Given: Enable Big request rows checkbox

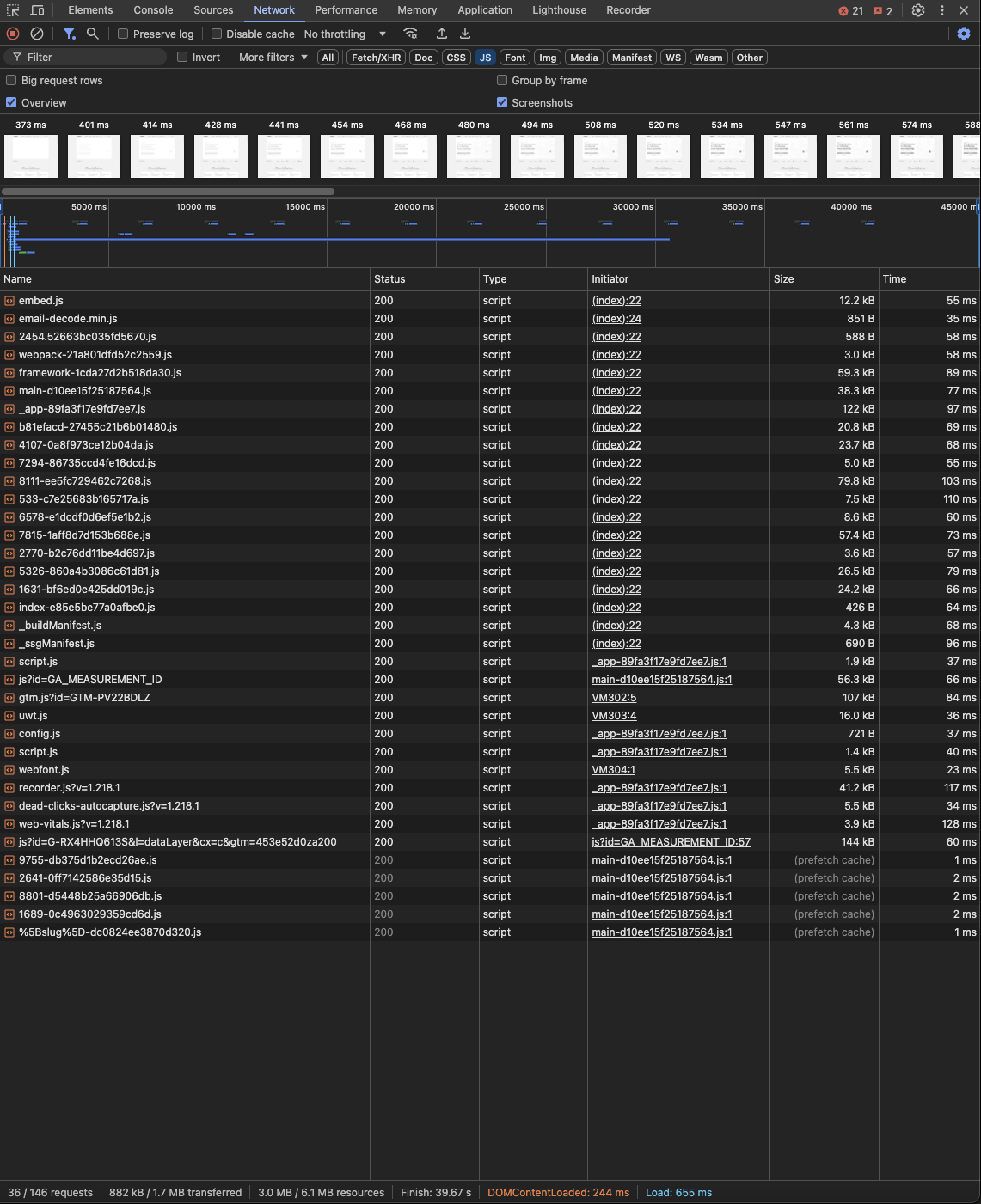Looking at the screenshot, I should point(11,80).
